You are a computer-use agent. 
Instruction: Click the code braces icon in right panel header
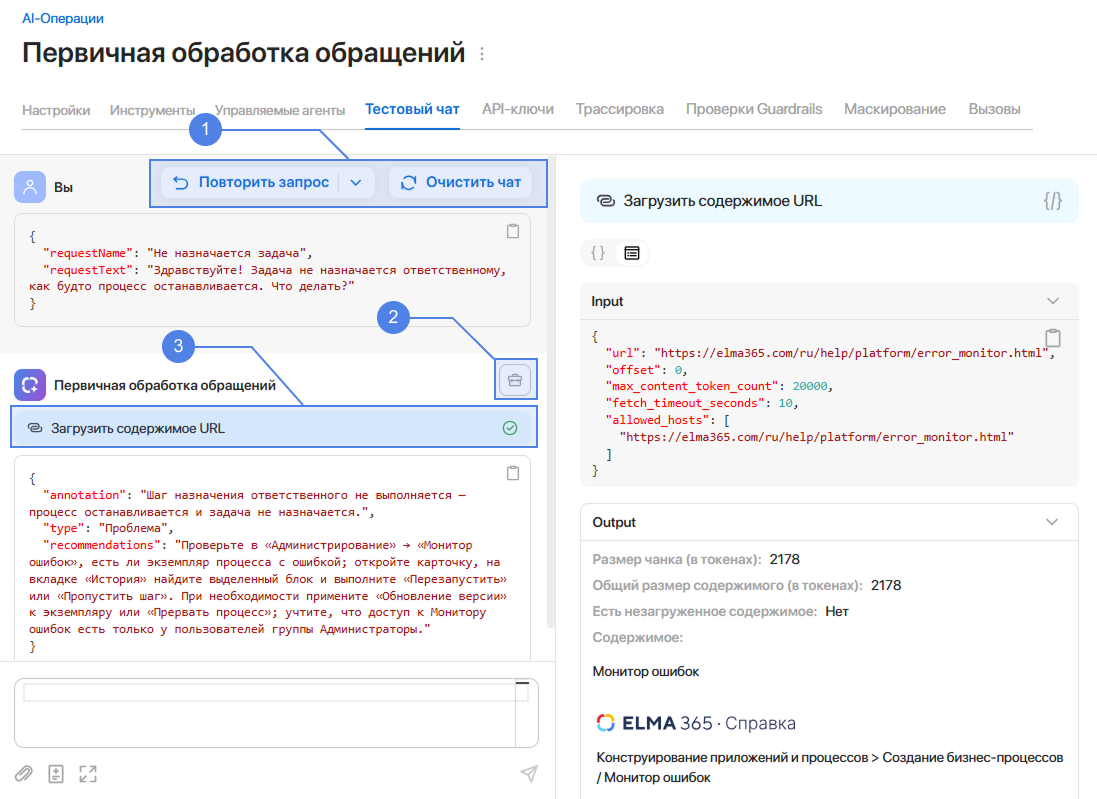(1052, 201)
